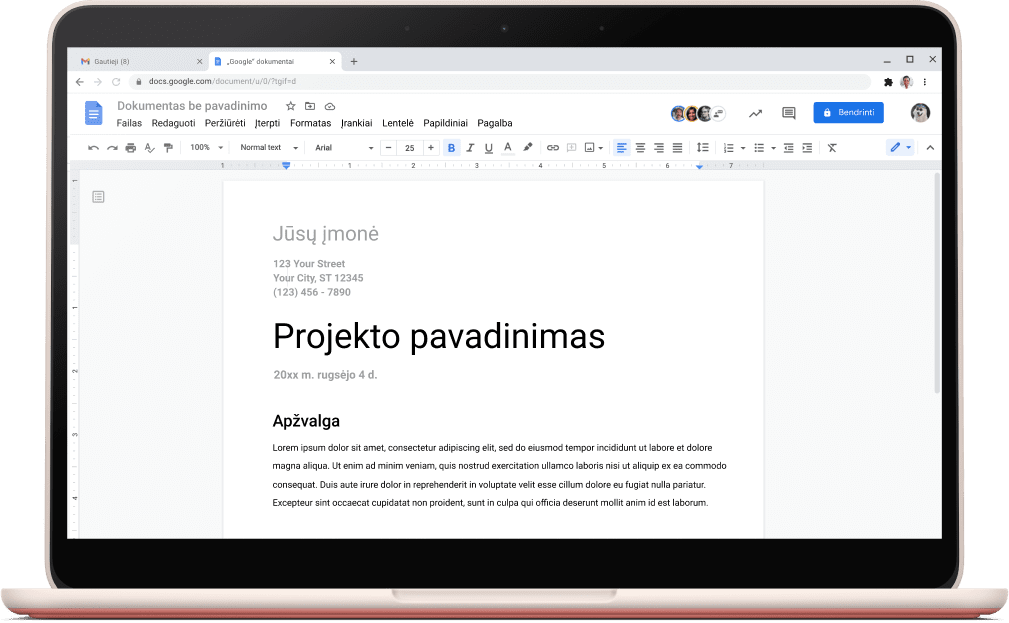Enable justified text alignment
This screenshot has width=1009, height=623.
click(x=677, y=148)
